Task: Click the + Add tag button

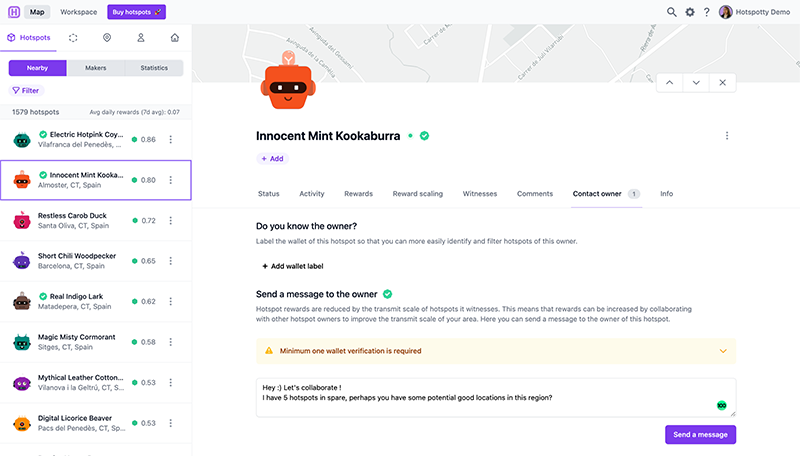Action: tap(272, 159)
